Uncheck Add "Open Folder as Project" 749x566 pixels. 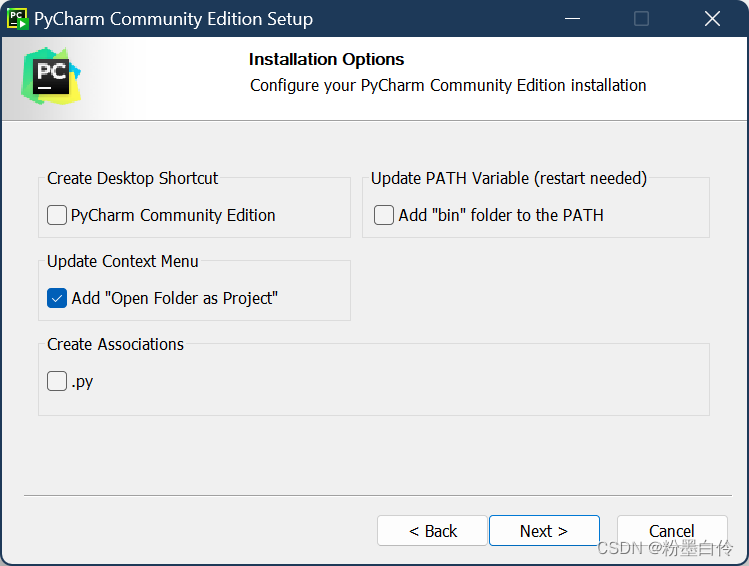coord(57,298)
